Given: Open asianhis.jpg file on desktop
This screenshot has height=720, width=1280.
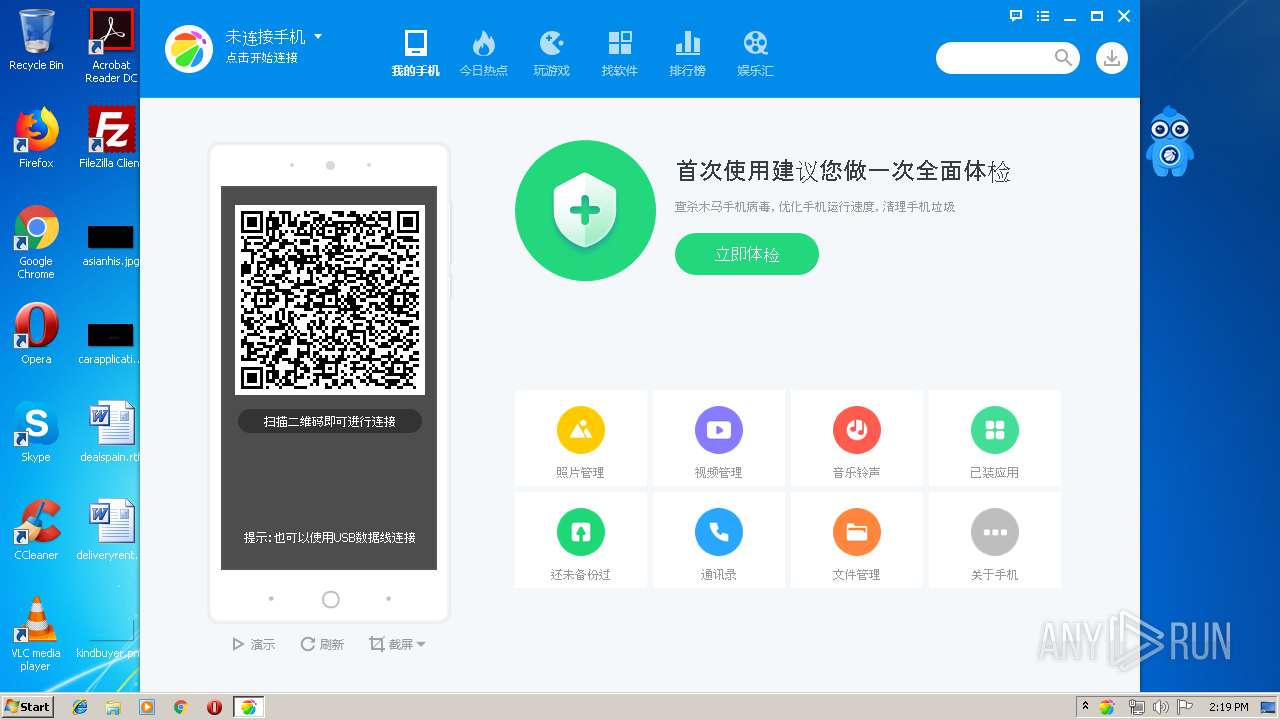Looking at the screenshot, I should point(111,246).
